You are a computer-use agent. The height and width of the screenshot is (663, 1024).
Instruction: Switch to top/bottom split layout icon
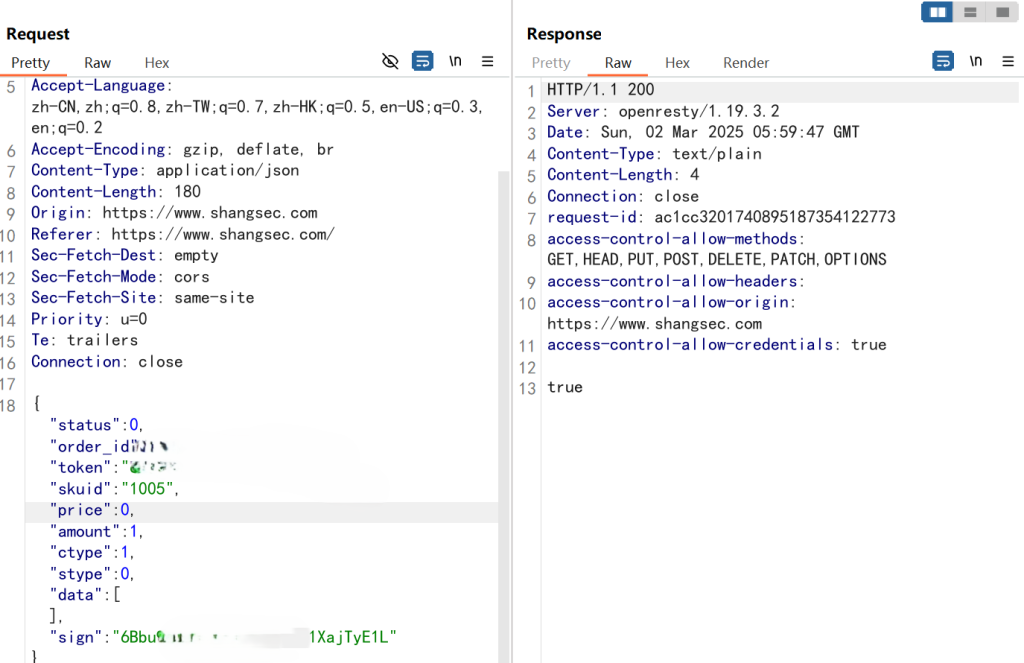pos(969,12)
